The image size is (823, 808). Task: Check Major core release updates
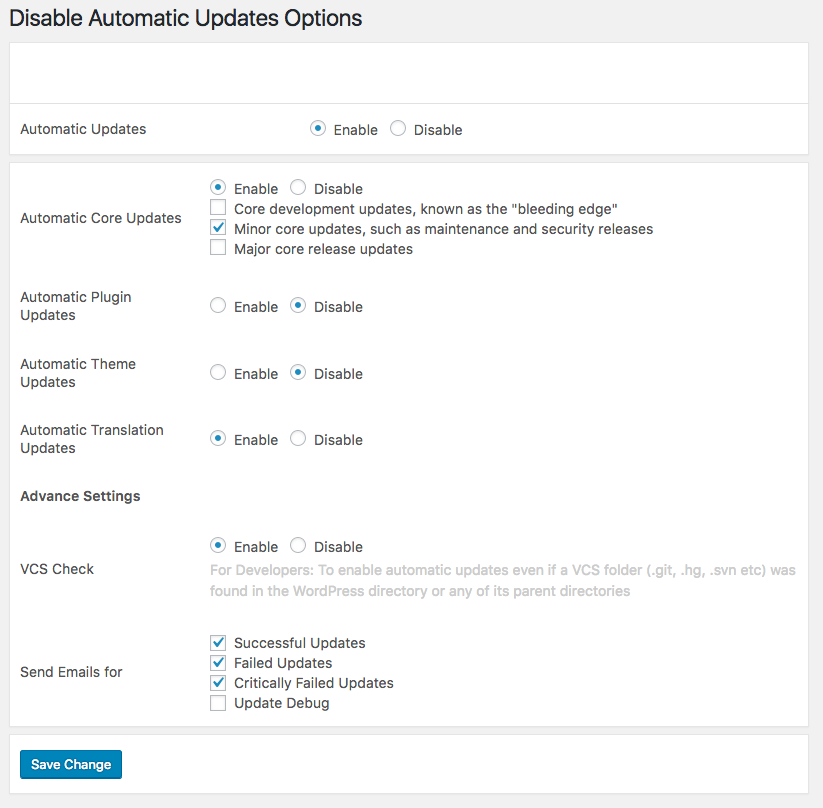[218, 248]
